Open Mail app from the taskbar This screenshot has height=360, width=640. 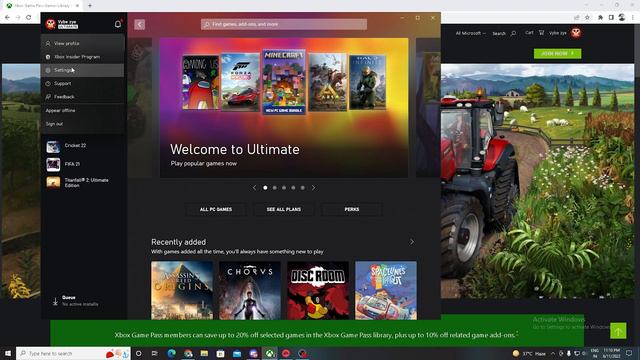point(237,353)
